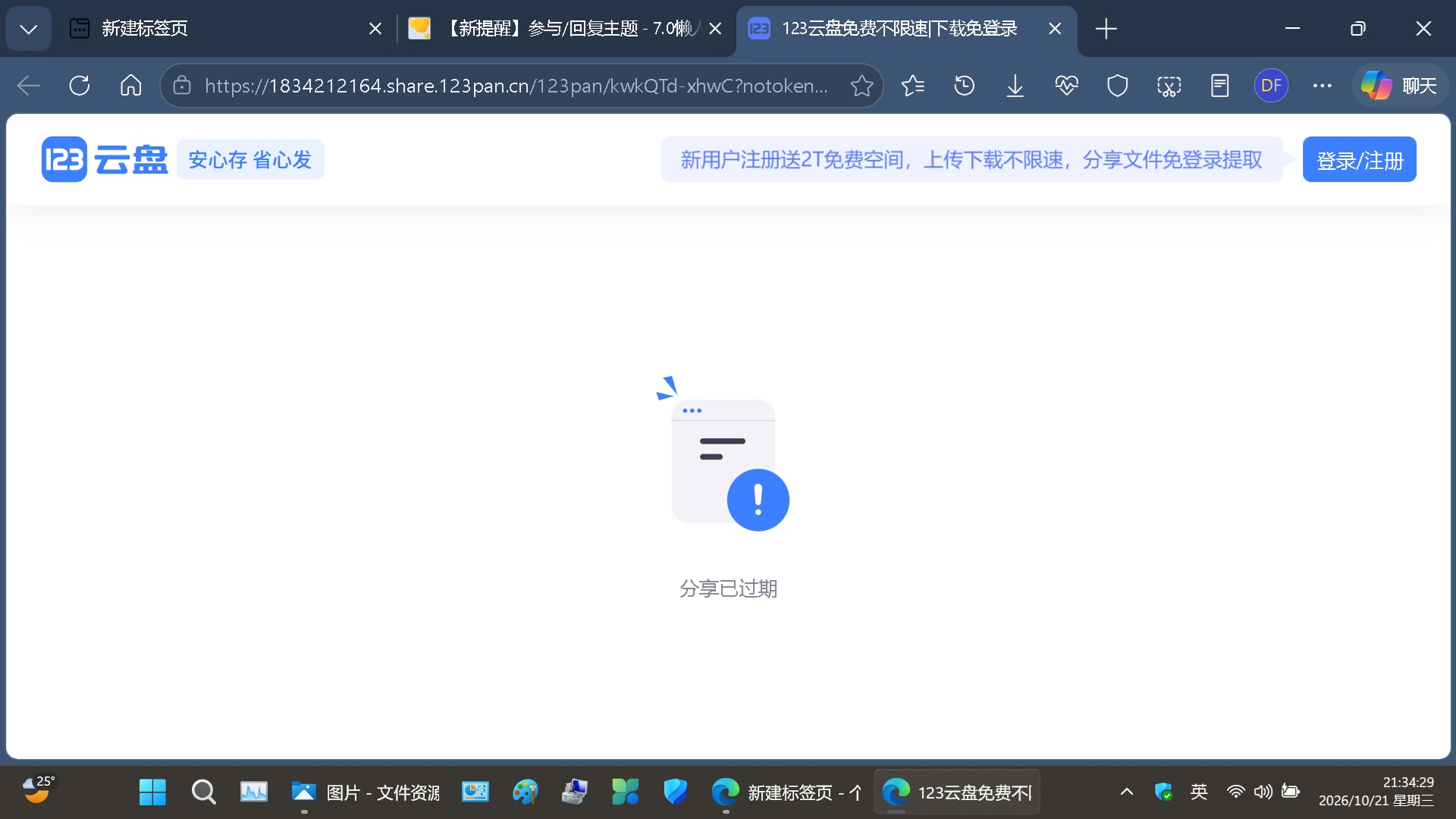Open Windows taskbar search
Screen dimensions: 1456x819
(203, 792)
